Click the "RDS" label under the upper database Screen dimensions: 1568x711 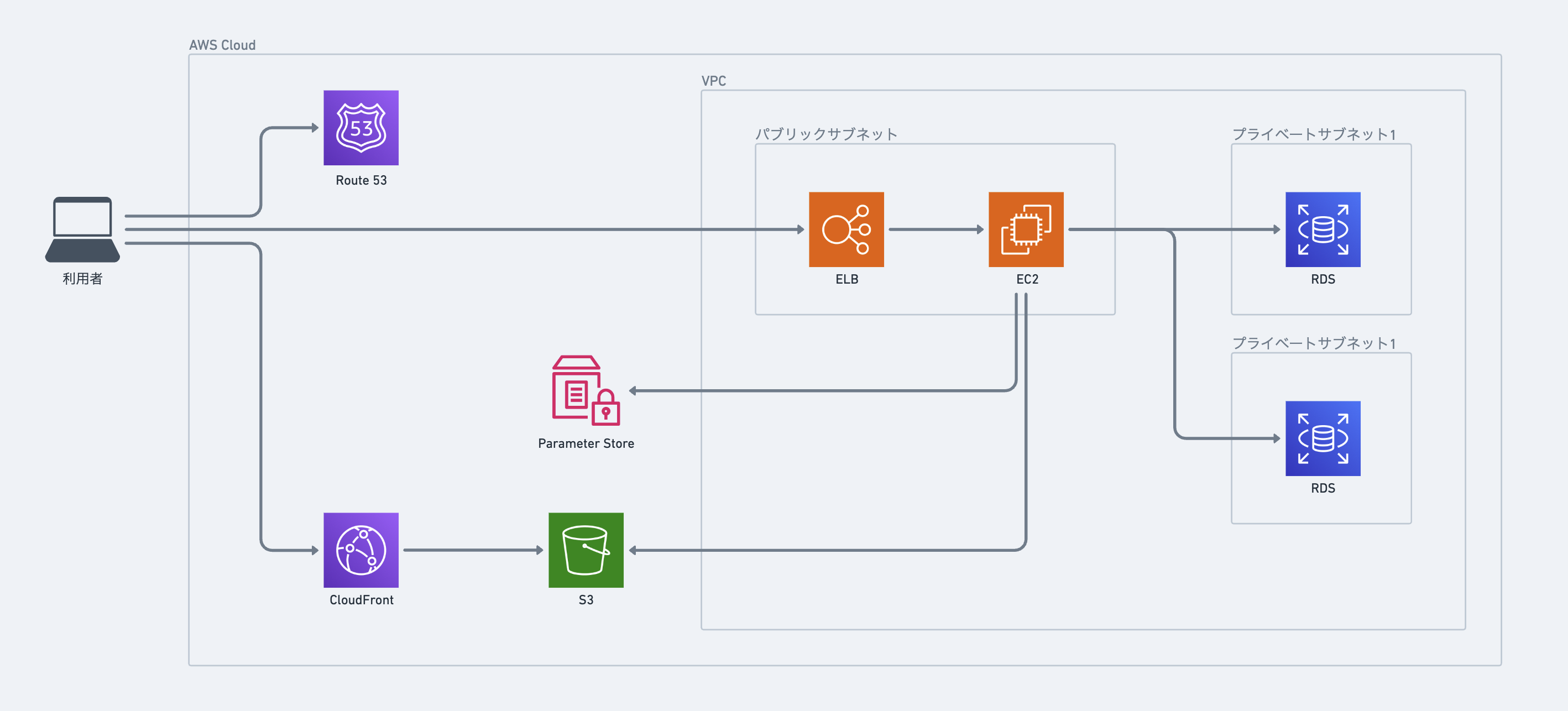[1323, 279]
